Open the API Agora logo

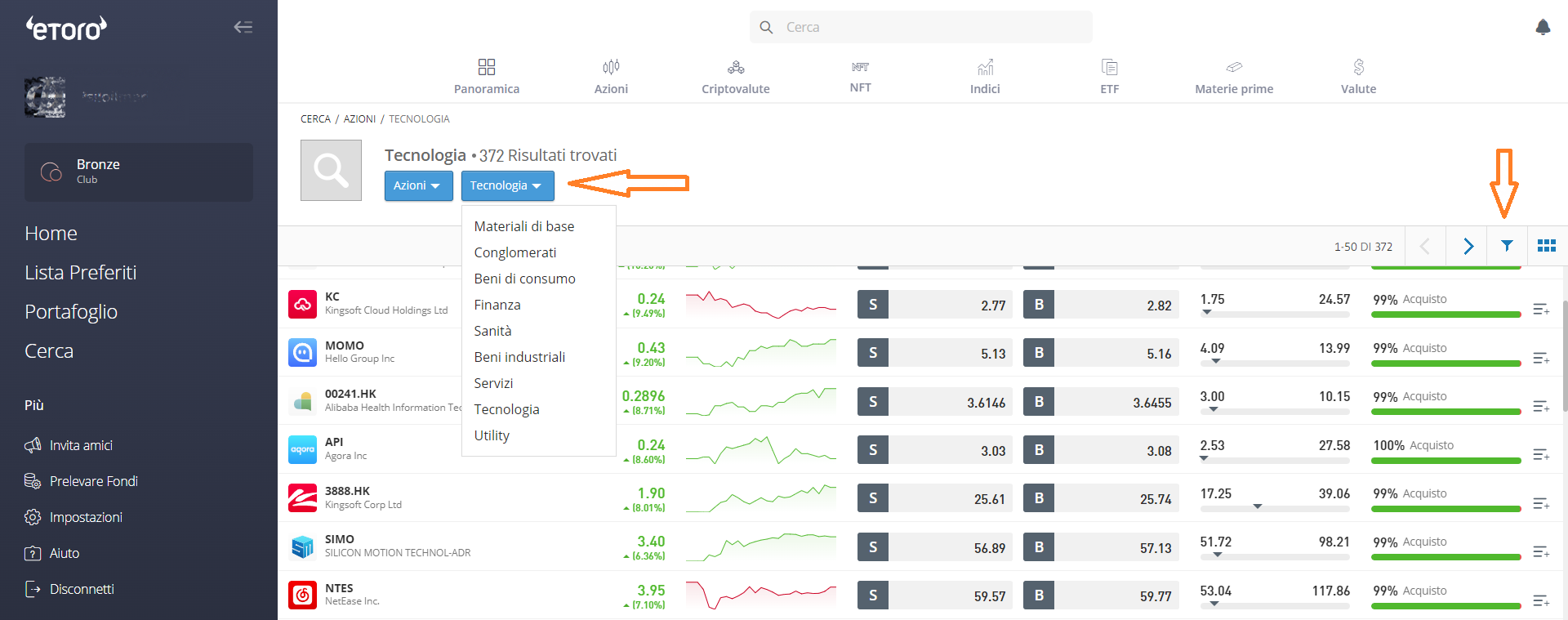click(x=303, y=450)
